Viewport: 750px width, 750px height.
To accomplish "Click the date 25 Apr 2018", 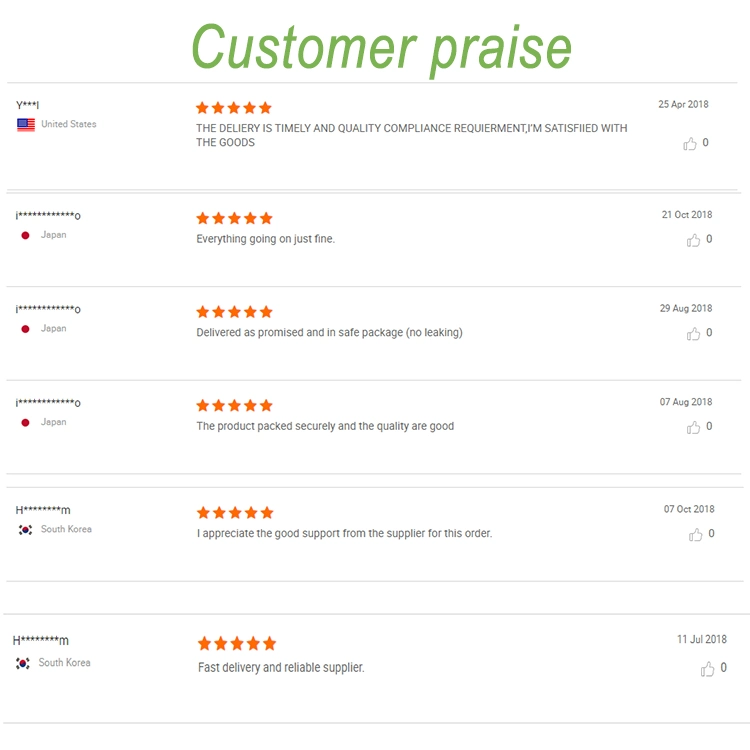I will (x=683, y=105).
